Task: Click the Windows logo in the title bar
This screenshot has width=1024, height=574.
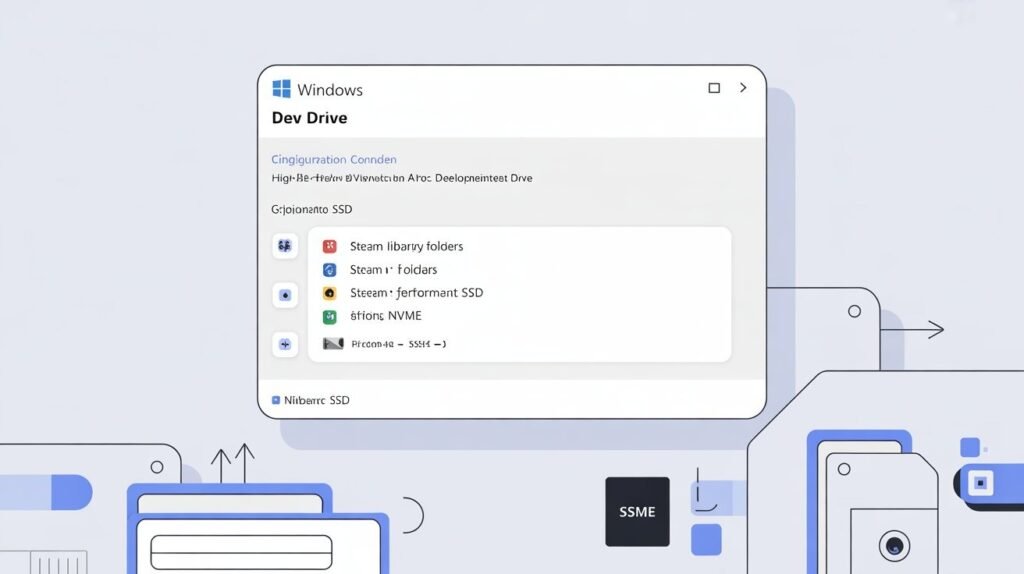Action: coord(281,89)
